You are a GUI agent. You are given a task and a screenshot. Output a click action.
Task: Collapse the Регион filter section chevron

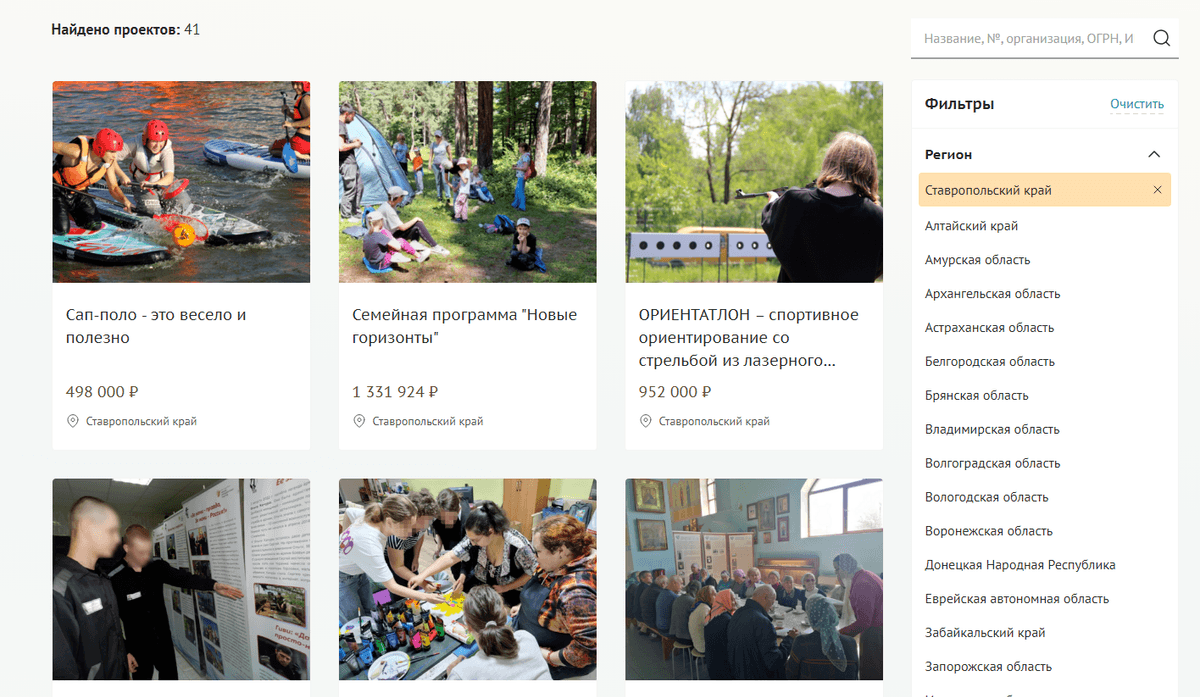pyautogui.click(x=1154, y=155)
